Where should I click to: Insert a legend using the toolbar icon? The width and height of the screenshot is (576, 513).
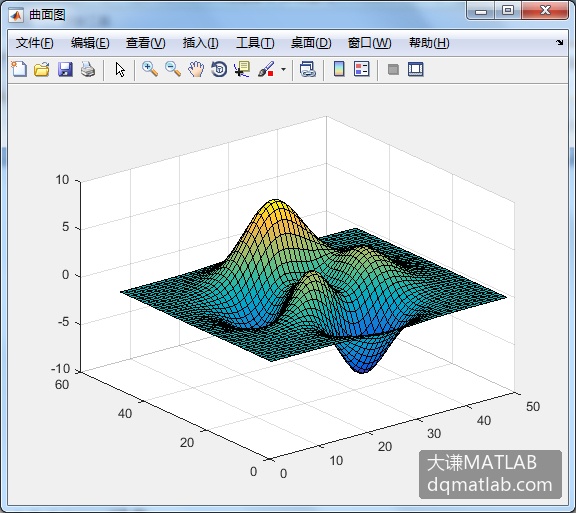tap(362, 69)
